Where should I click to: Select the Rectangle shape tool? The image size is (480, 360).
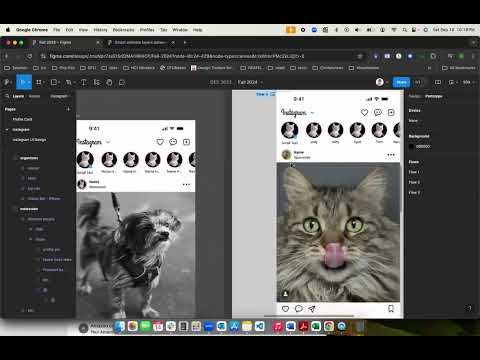tap(53, 82)
